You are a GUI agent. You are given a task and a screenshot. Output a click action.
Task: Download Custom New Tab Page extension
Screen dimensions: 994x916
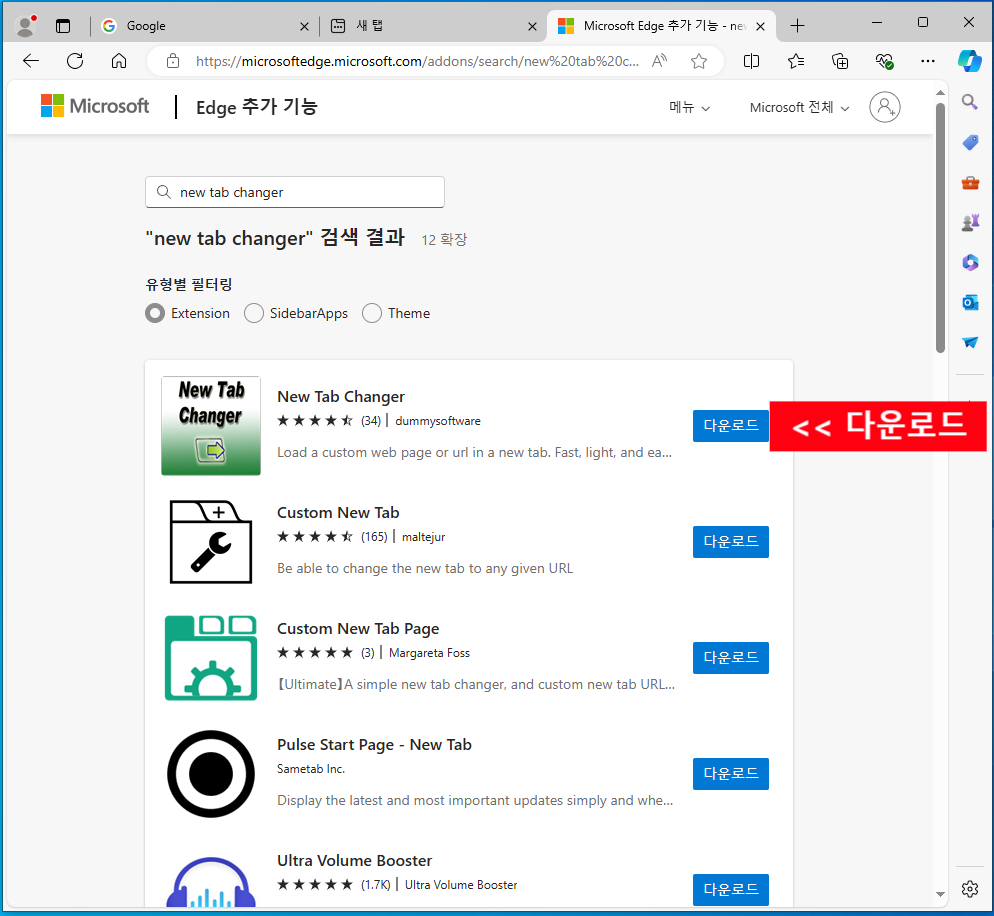pos(731,658)
